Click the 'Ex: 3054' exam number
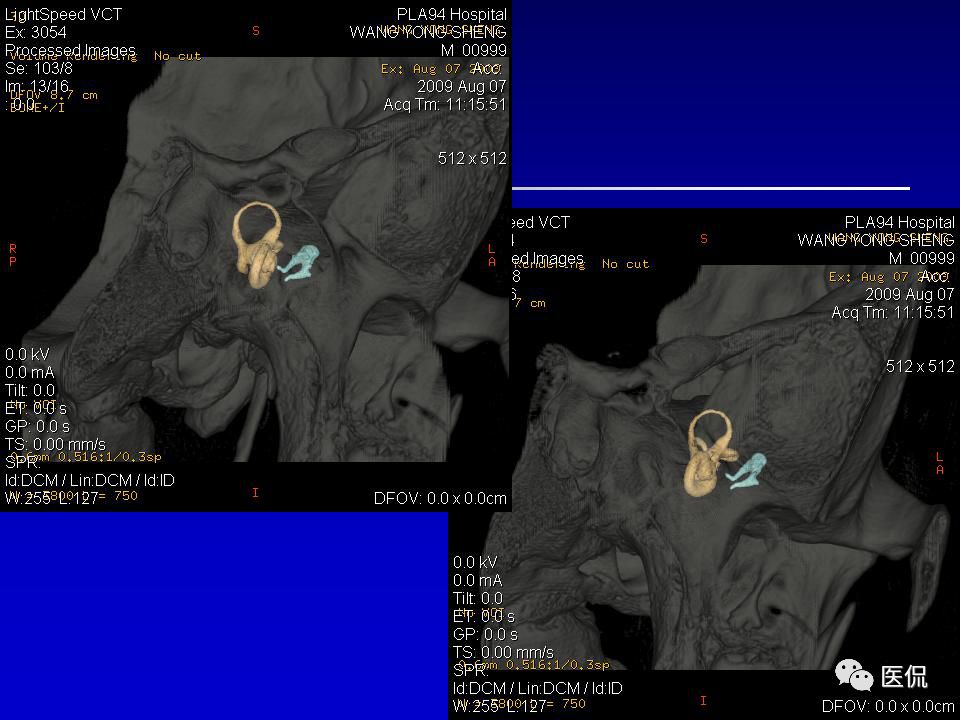960x720 pixels. coord(36,32)
